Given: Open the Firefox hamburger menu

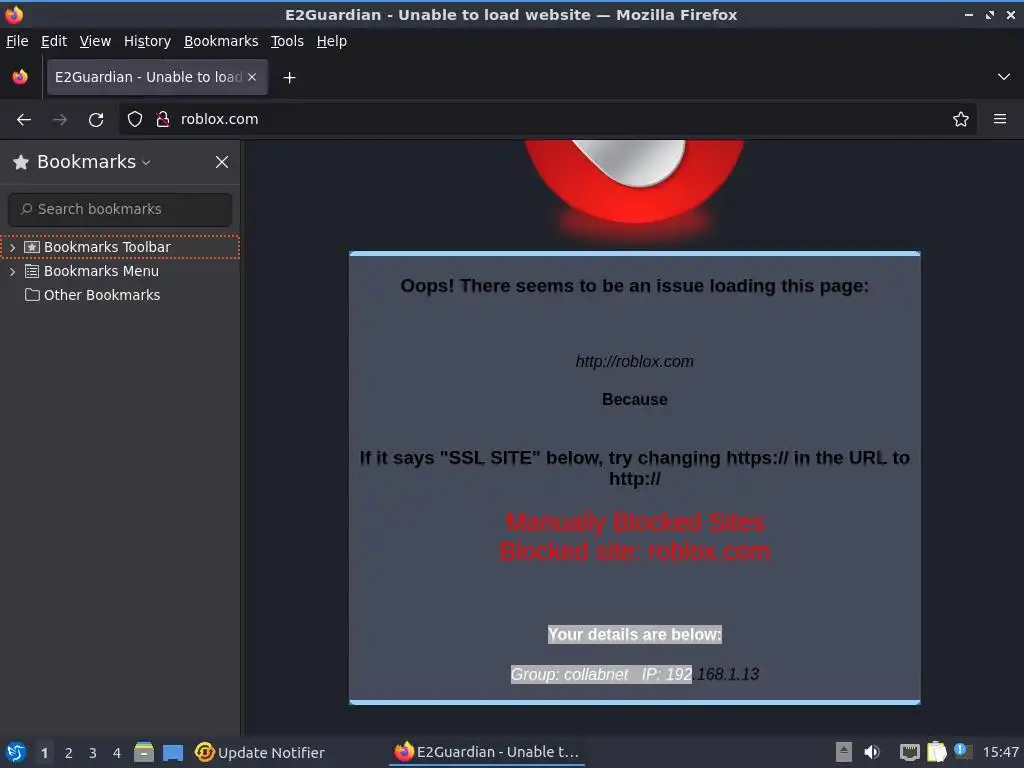Looking at the screenshot, I should (x=1000, y=119).
